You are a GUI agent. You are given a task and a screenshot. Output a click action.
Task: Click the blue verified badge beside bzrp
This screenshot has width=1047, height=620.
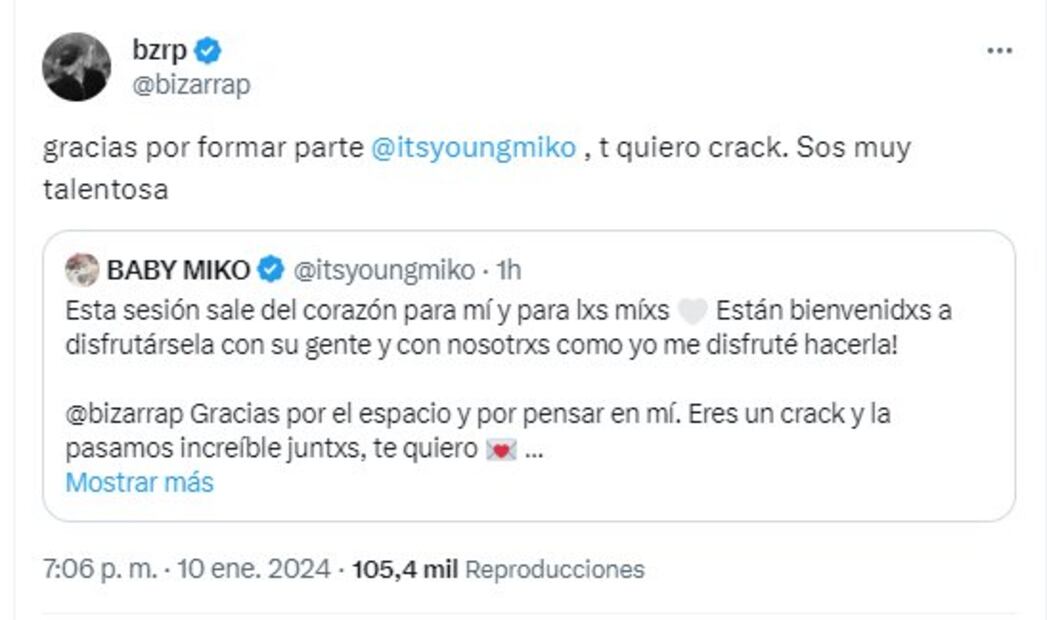point(208,50)
